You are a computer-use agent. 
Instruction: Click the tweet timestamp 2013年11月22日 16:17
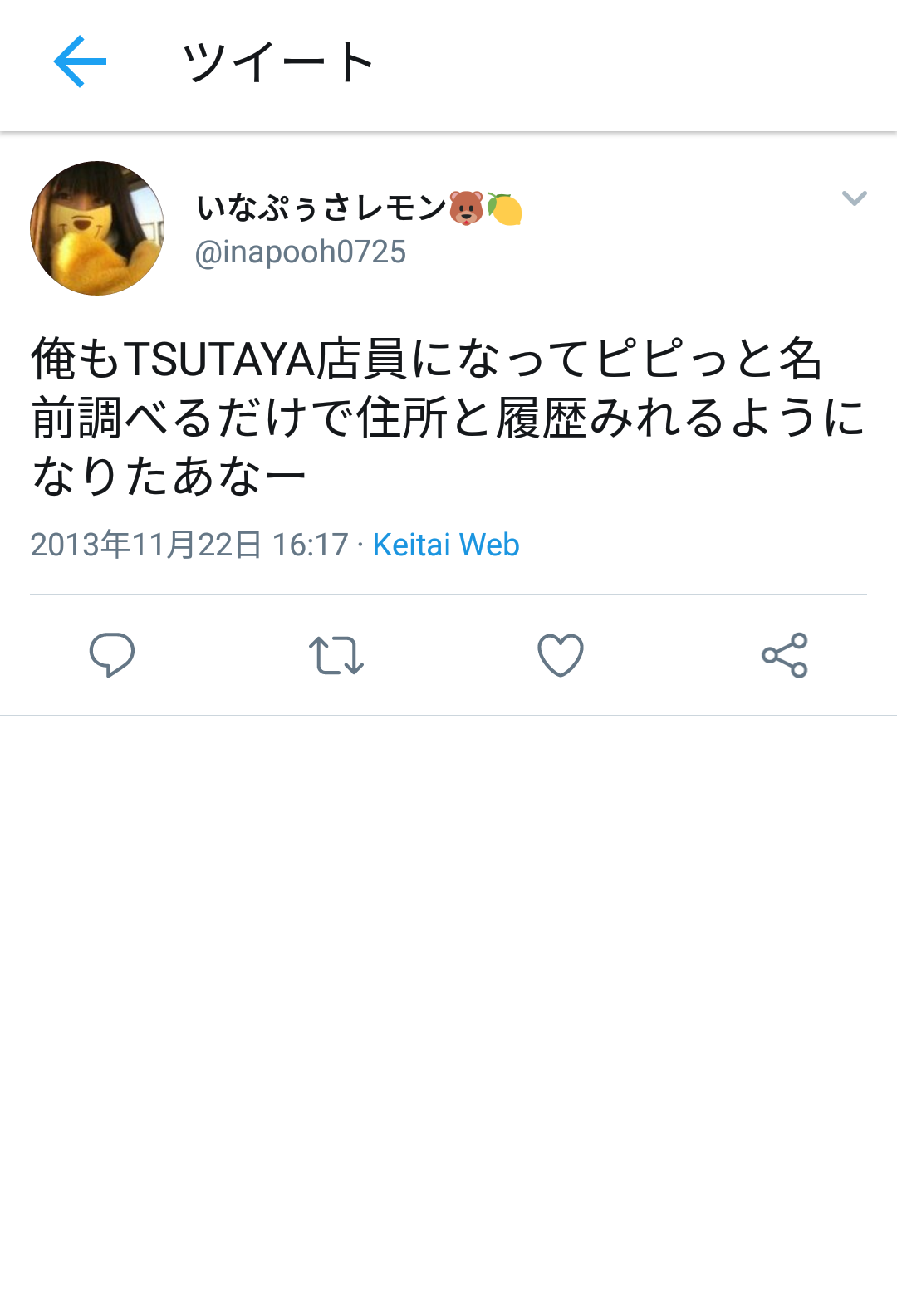point(189,545)
